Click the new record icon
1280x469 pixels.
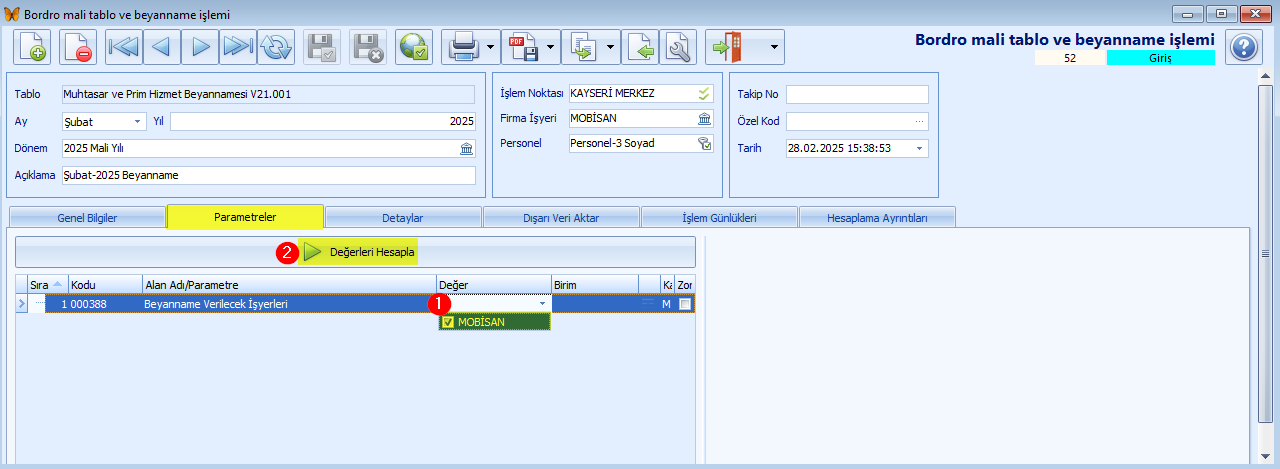coord(32,47)
